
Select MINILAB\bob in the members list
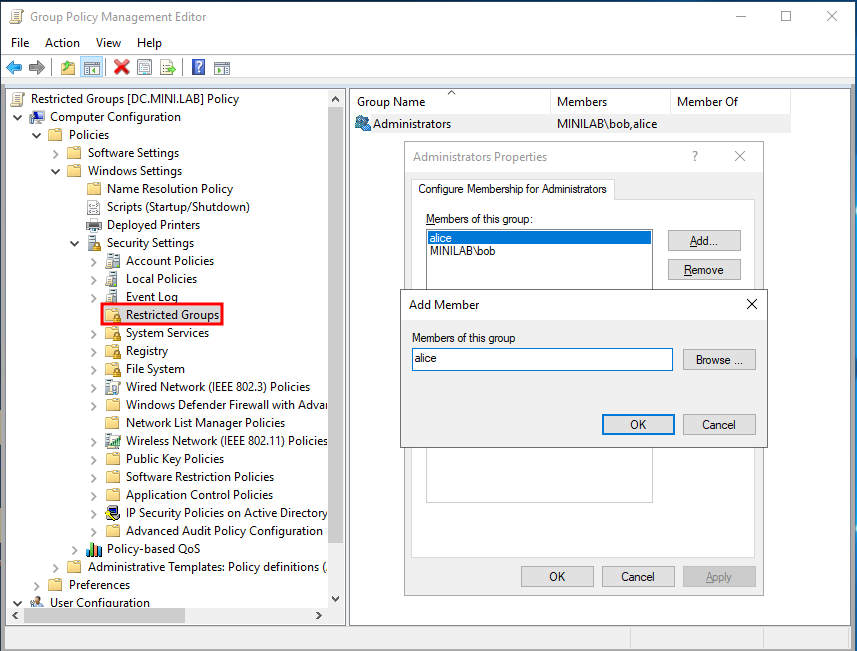[x=539, y=251]
